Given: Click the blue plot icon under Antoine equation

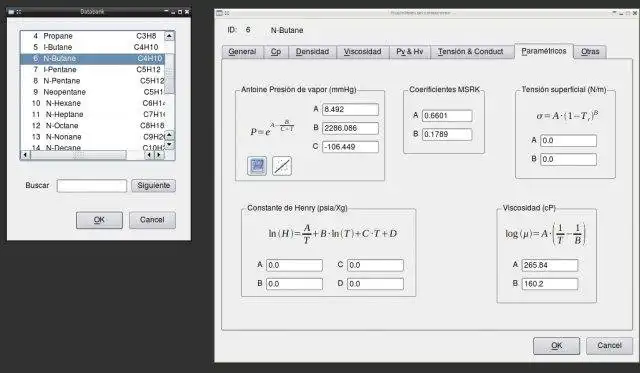Looking at the screenshot, I should (257, 166).
